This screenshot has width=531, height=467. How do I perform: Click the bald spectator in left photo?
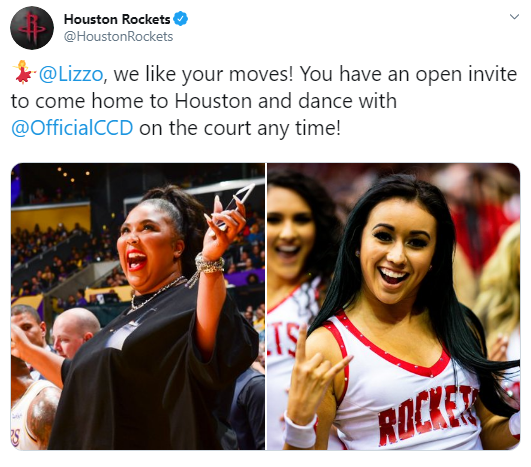click(x=75, y=333)
